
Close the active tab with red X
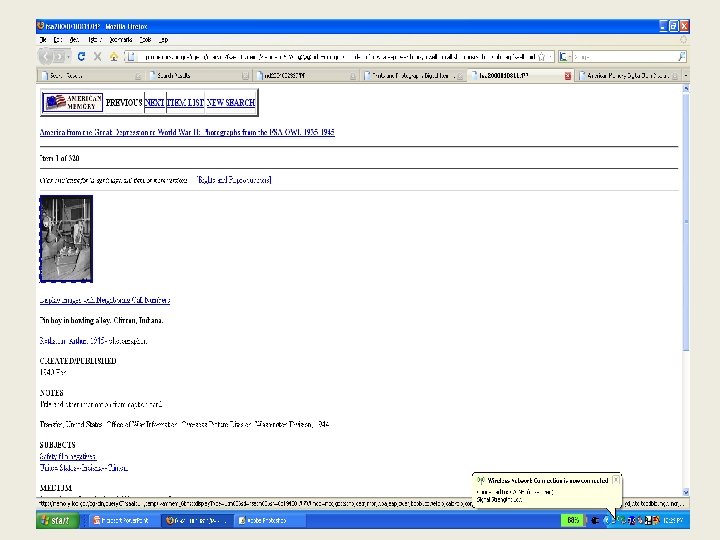(568, 76)
